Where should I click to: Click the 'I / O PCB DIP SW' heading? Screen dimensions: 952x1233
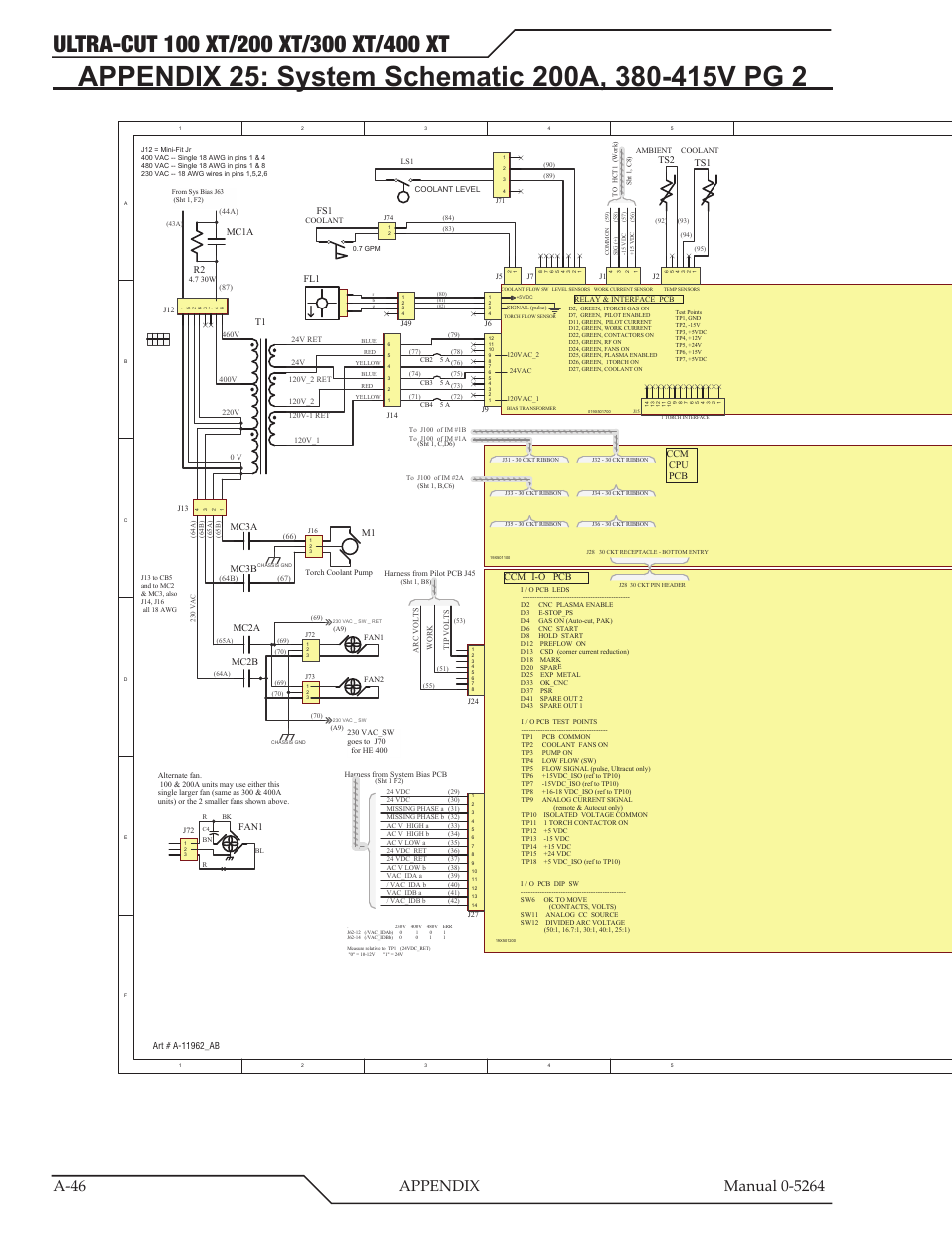549,884
